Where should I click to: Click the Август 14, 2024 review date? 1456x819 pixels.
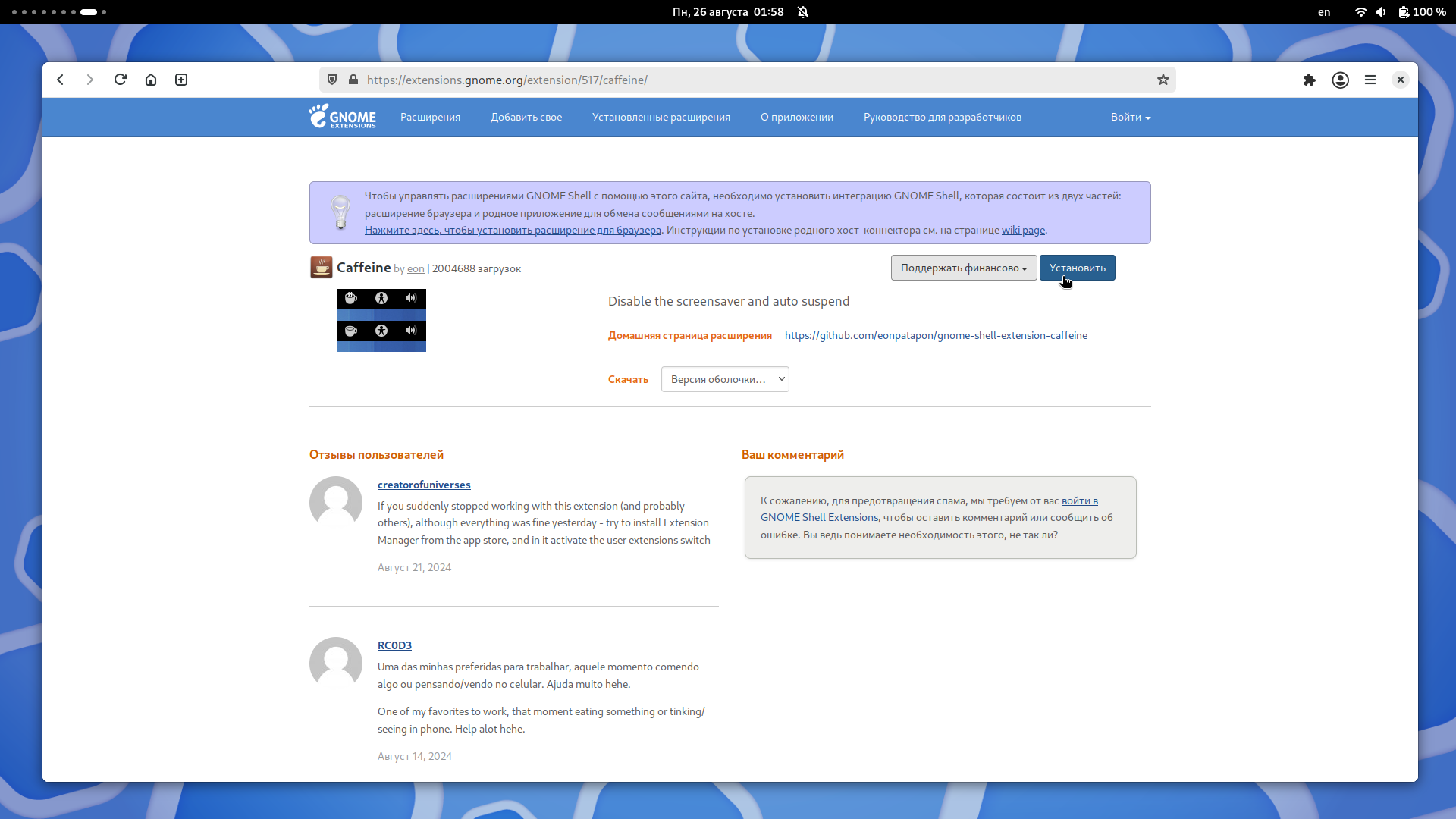[x=415, y=756]
